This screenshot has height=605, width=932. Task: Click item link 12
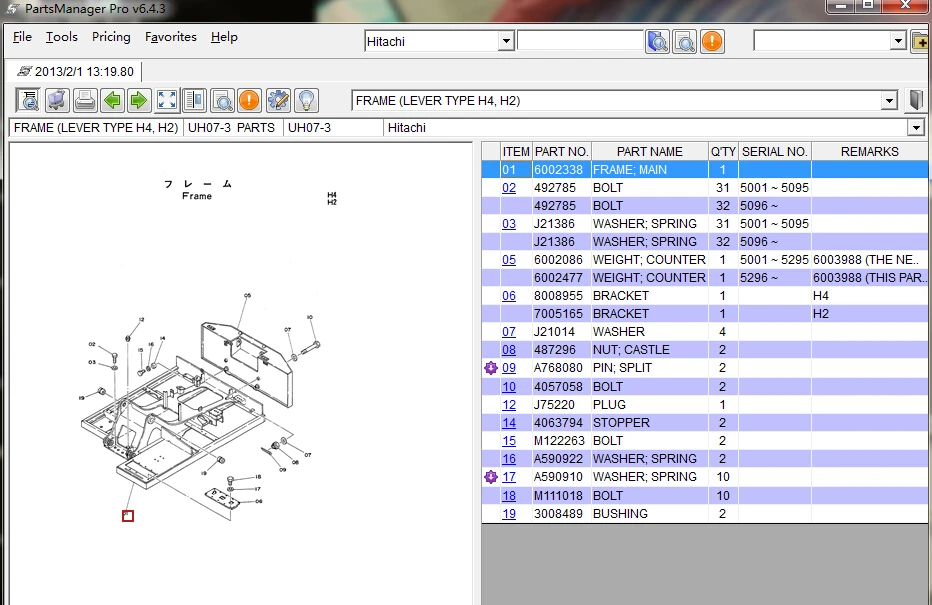click(509, 405)
